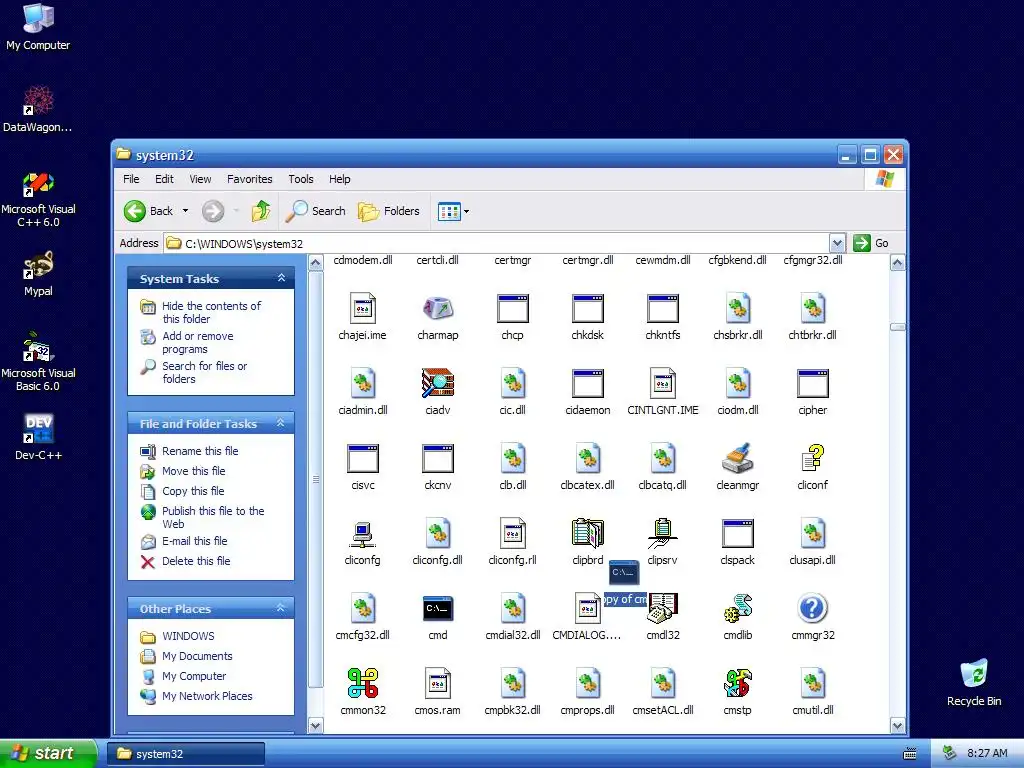Viewport: 1024px width, 768px height.
Task: Open the Favorites menu
Action: tap(249, 179)
